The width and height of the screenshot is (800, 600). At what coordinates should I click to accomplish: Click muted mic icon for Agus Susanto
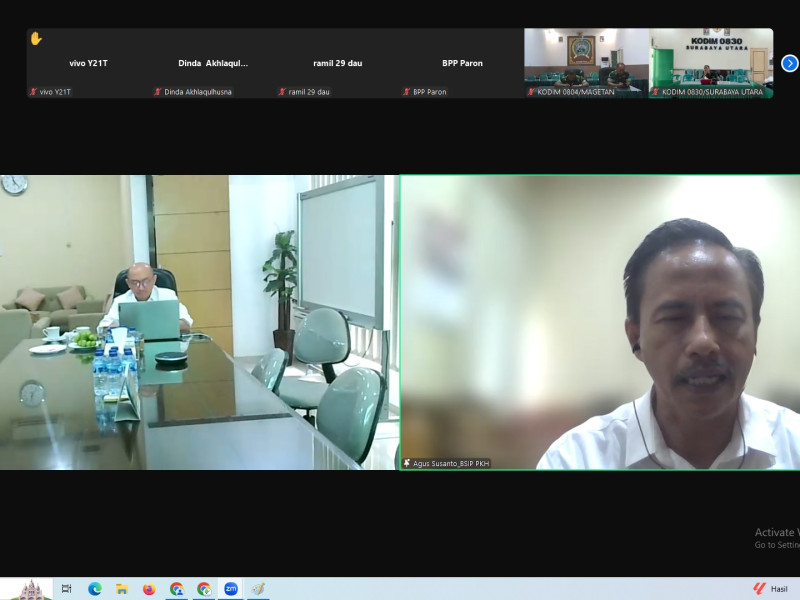[x=407, y=463]
